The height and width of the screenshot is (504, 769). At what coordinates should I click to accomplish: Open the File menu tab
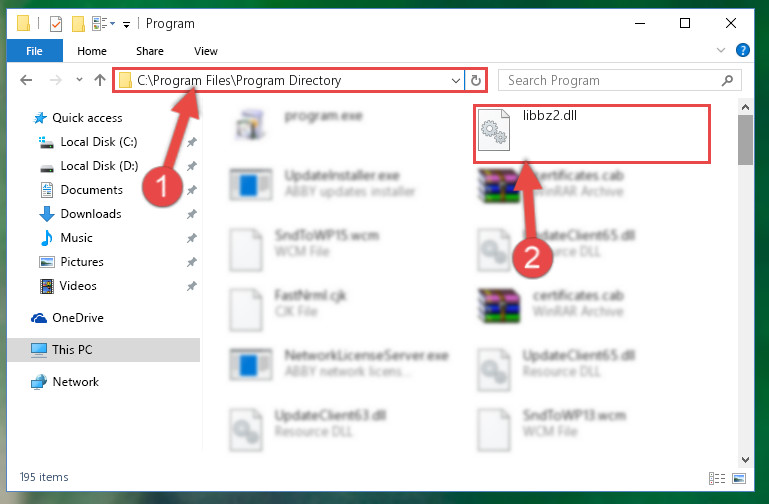coord(34,51)
